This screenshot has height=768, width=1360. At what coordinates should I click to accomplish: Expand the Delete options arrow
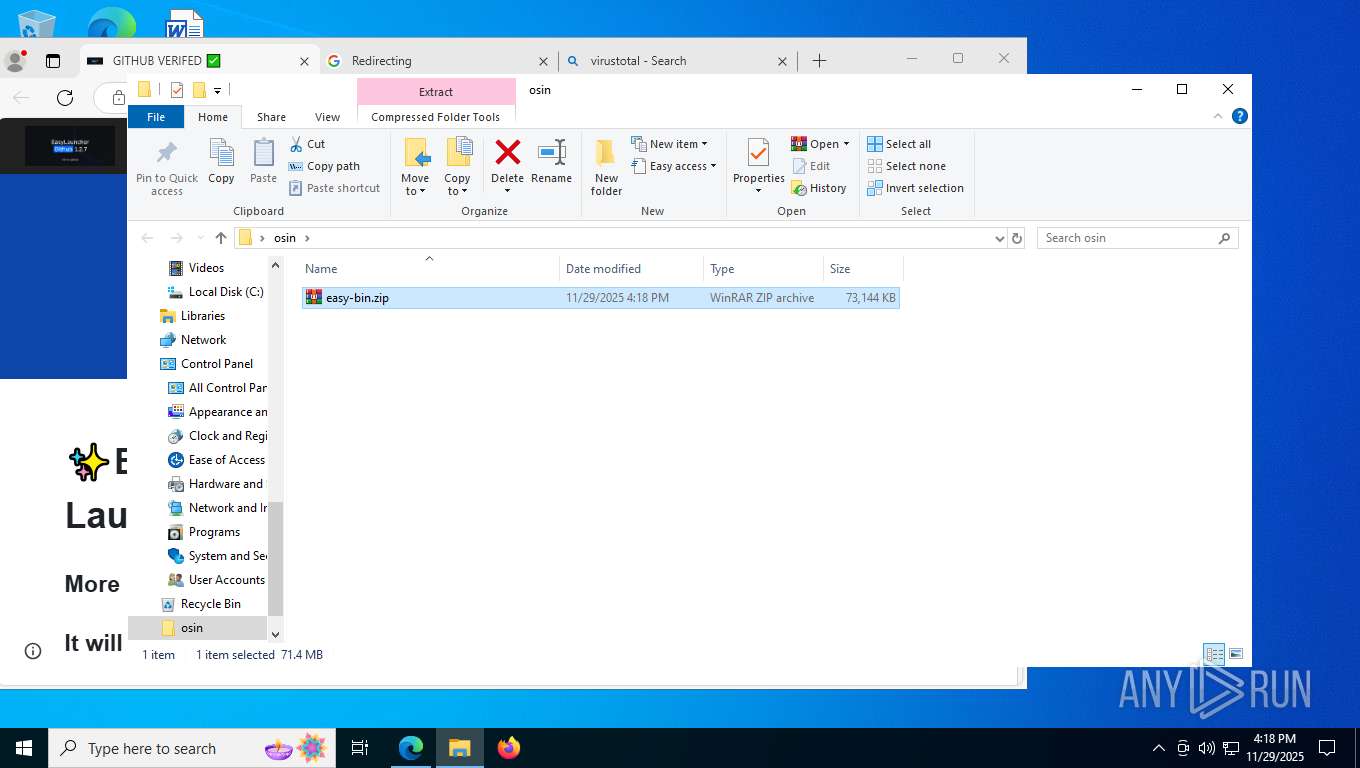[x=507, y=192]
